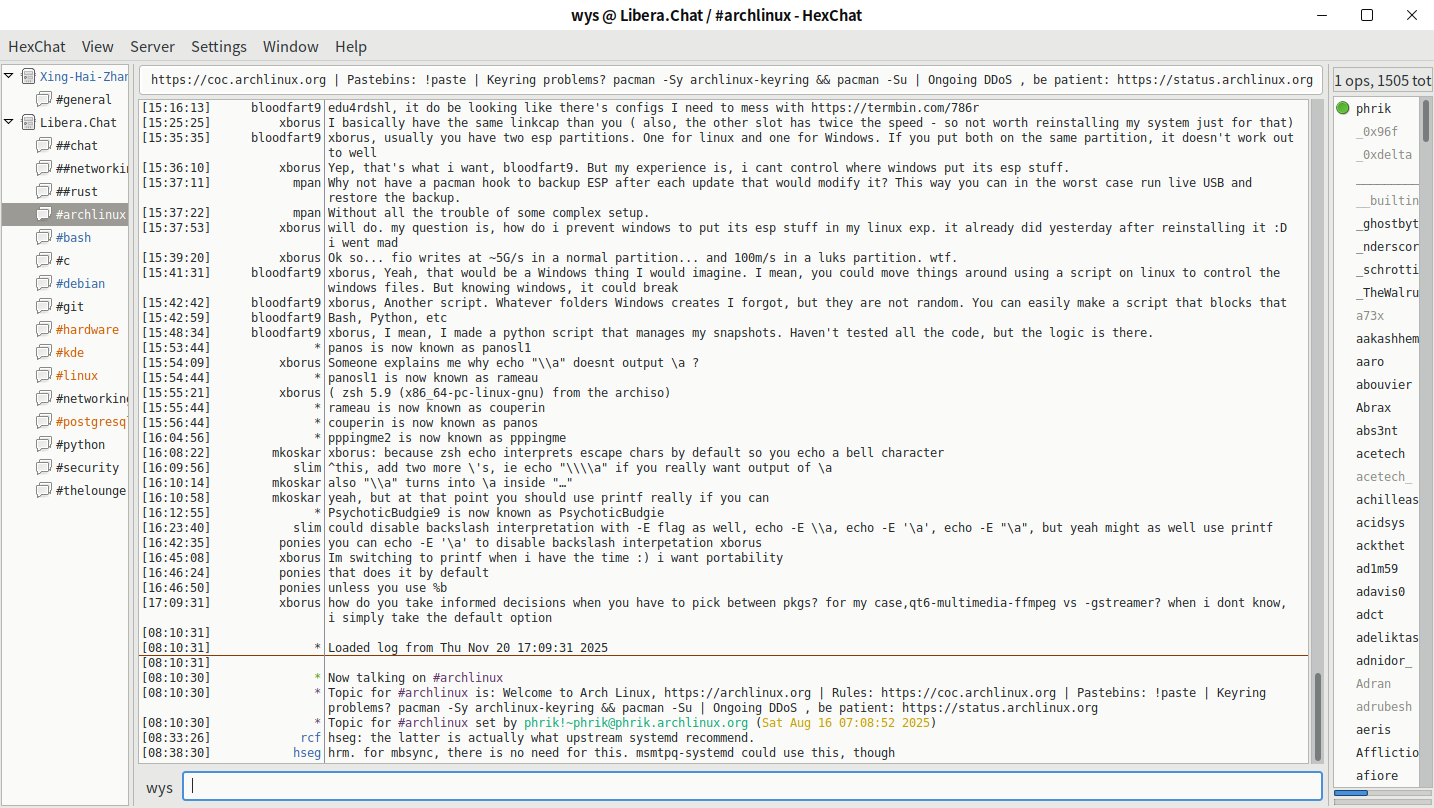Click the chat icon next to ##rust

click(x=43, y=191)
